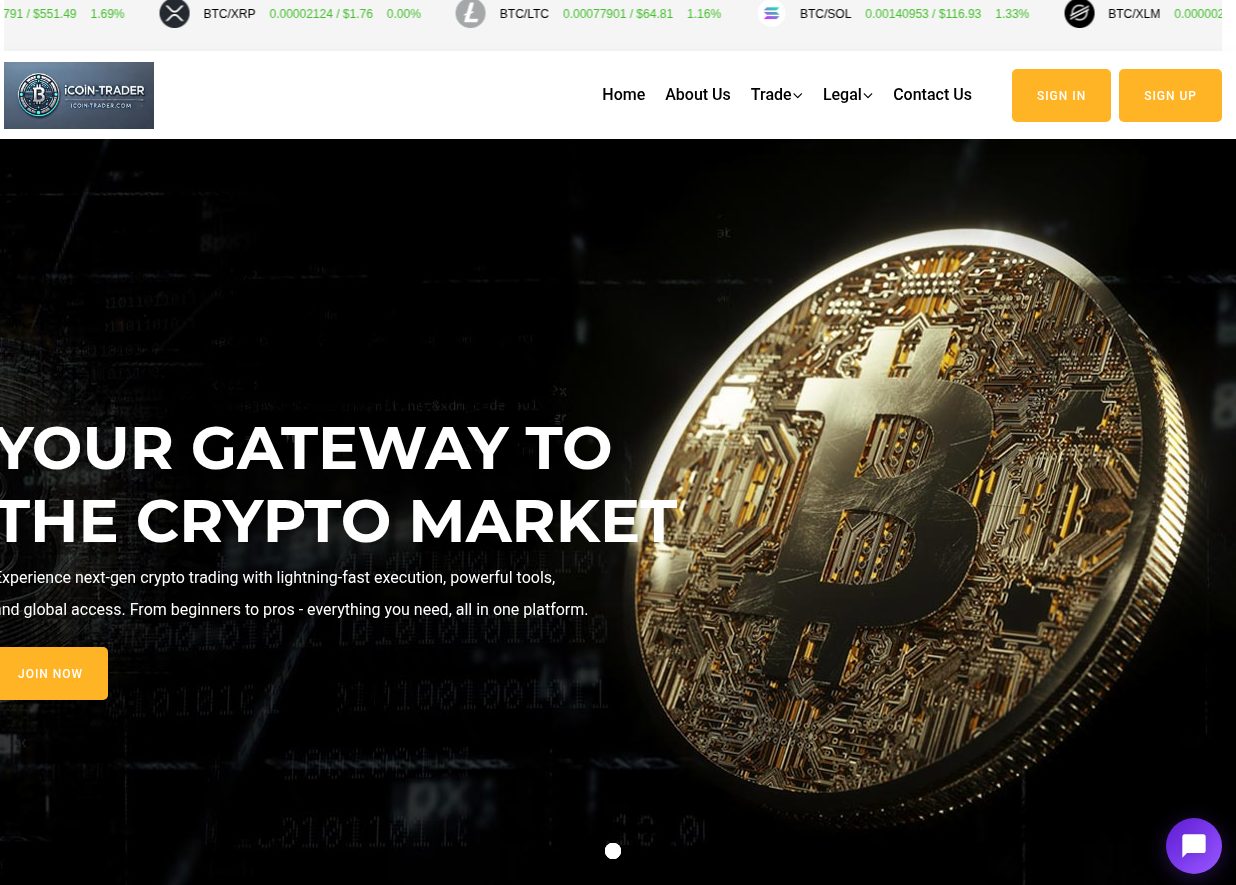Viewport: 1236px width, 885px height.
Task: Click the Litecoin icon in ticker
Action: point(470,14)
